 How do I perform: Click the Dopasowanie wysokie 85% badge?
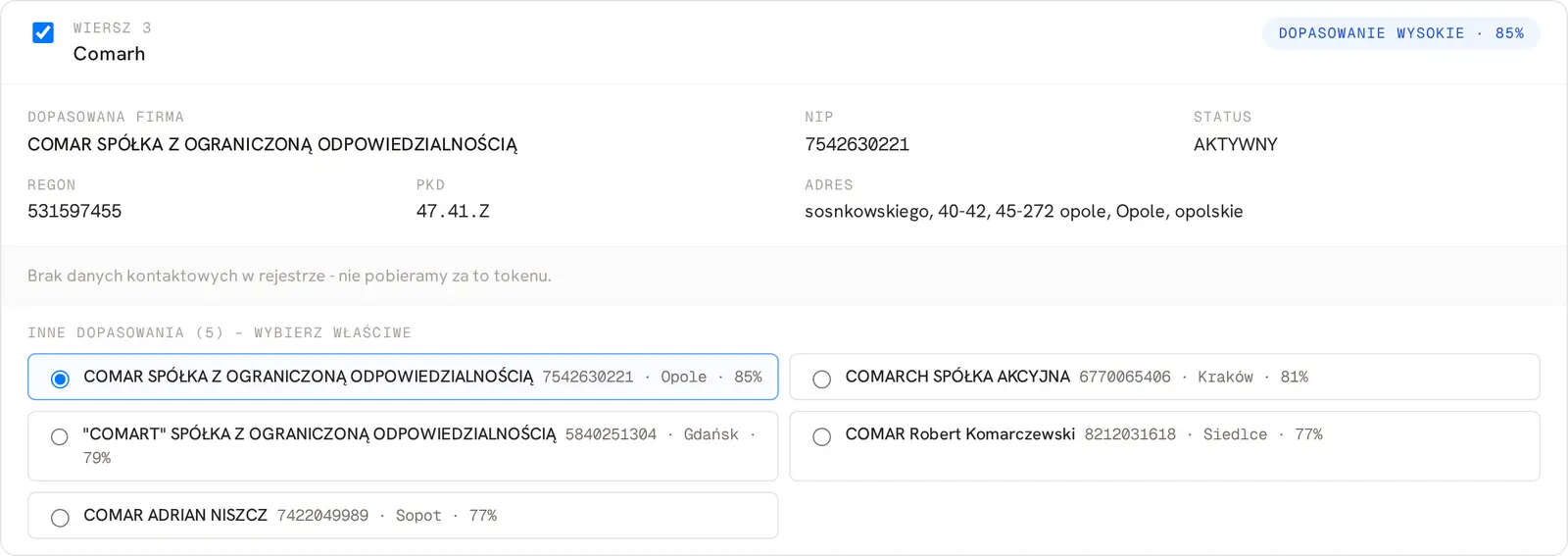click(x=1400, y=33)
